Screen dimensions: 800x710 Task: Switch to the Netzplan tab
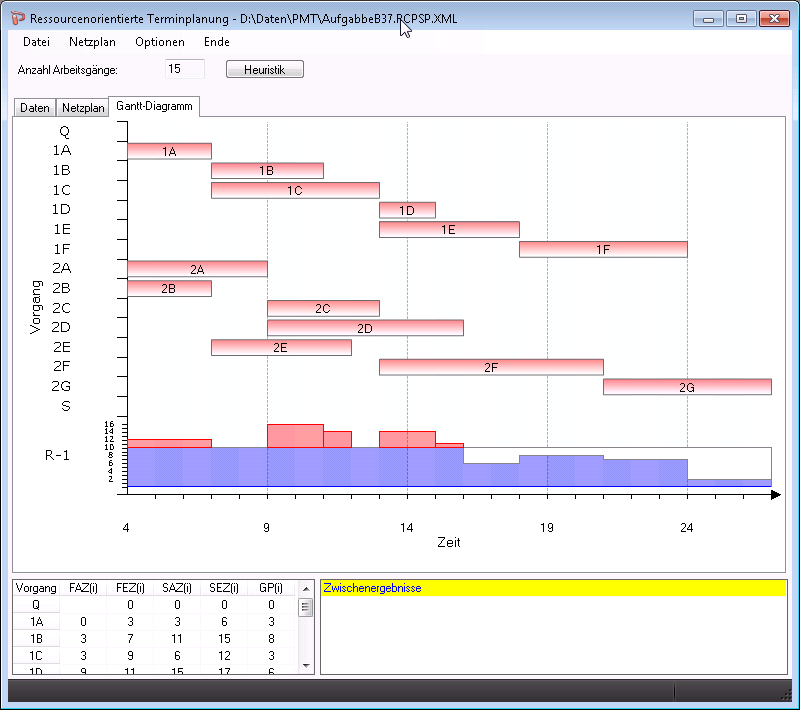[83, 108]
